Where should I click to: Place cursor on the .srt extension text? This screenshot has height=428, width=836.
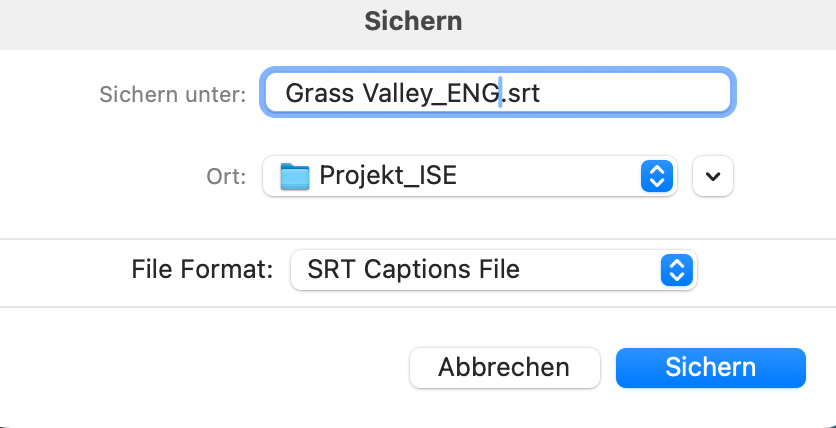pos(521,93)
